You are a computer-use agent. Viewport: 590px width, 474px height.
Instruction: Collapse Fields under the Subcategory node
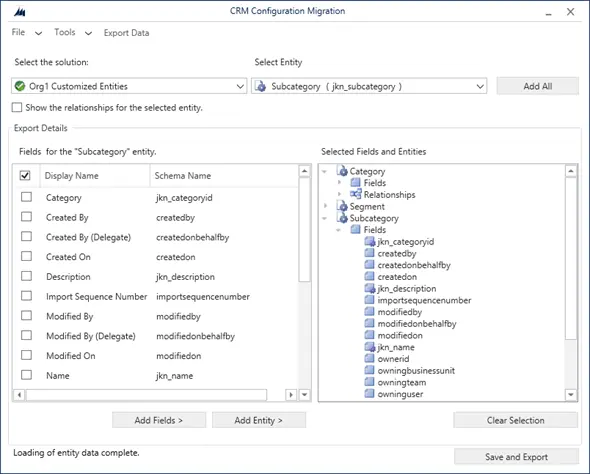tap(338, 230)
